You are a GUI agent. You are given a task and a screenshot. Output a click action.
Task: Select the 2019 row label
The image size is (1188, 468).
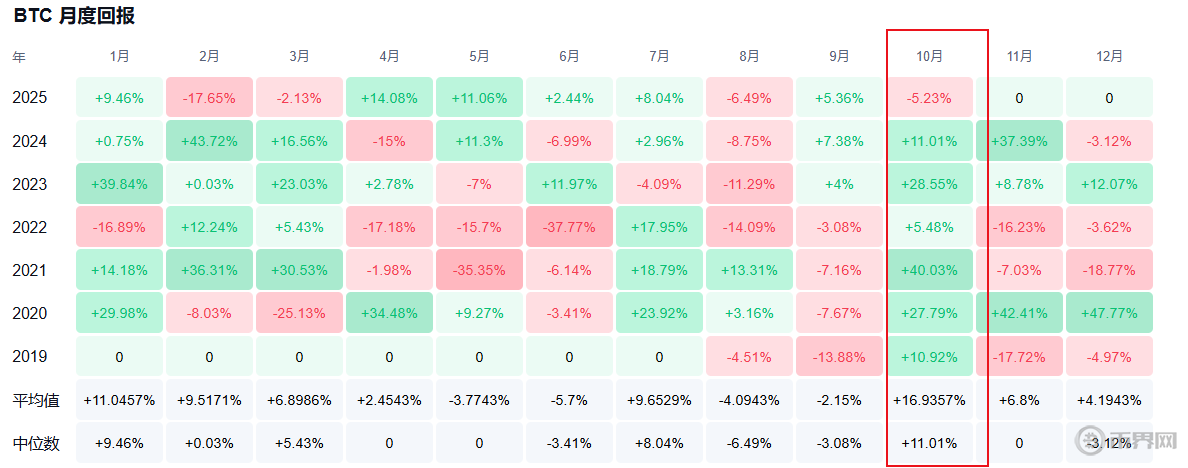coord(30,356)
